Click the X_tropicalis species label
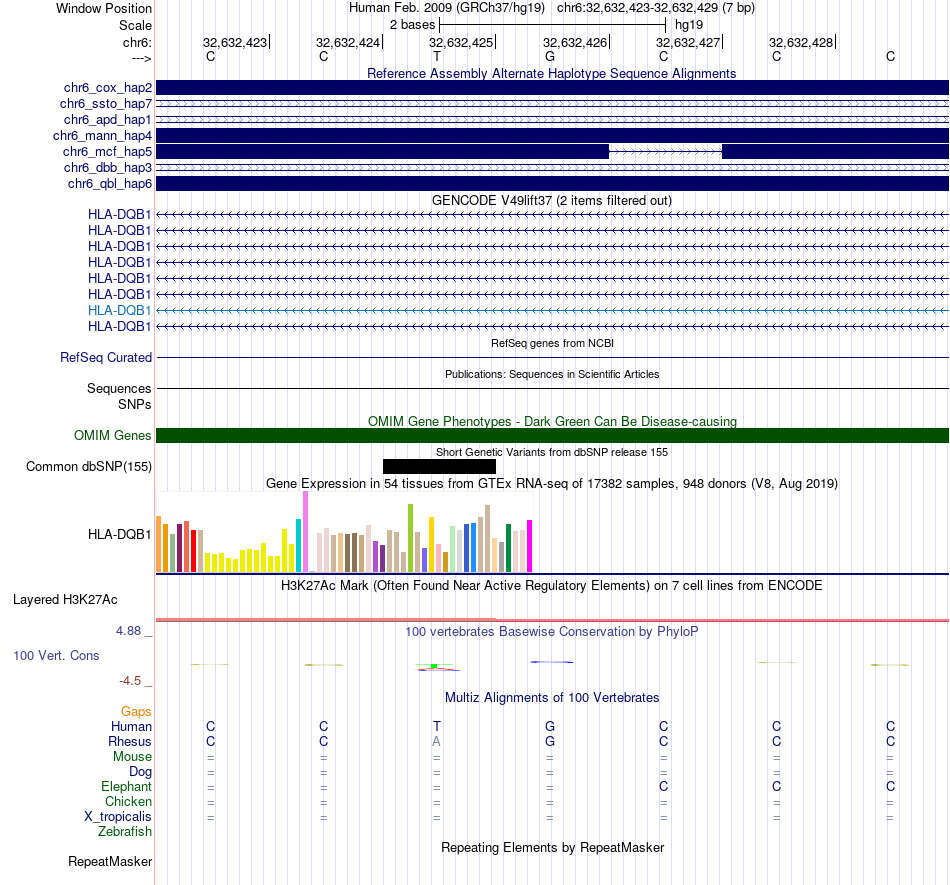The height and width of the screenshot is (885, 950). [x=118, y=817]
